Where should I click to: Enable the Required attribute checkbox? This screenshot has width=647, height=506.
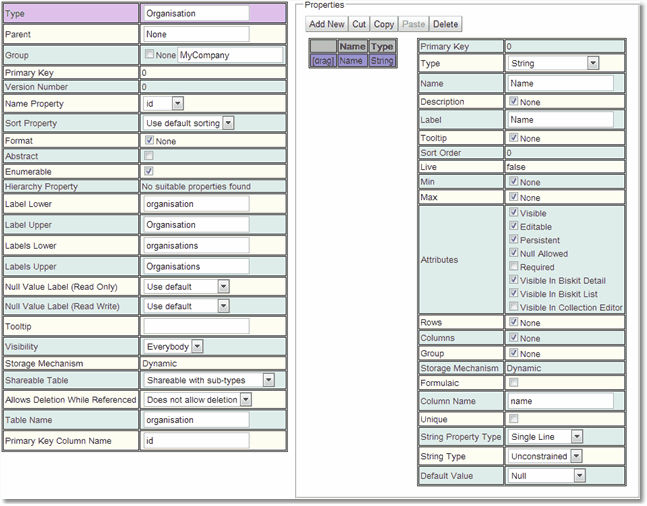point(514,268)
